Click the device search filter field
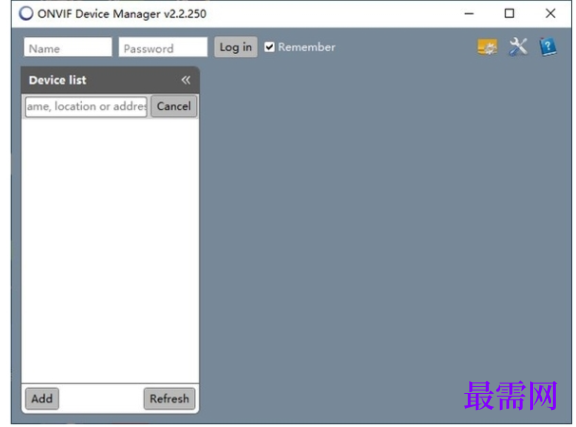The image size is (576, 427). (x=86, y=107)
